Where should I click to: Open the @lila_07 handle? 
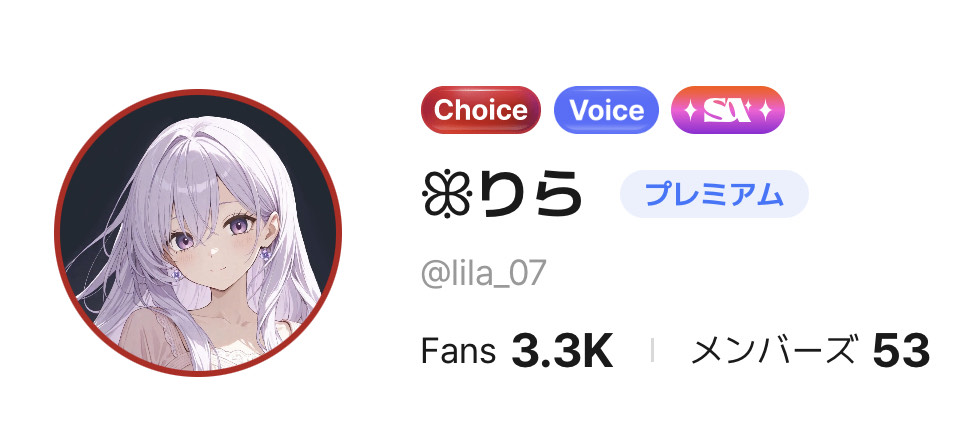coord(484,273)
